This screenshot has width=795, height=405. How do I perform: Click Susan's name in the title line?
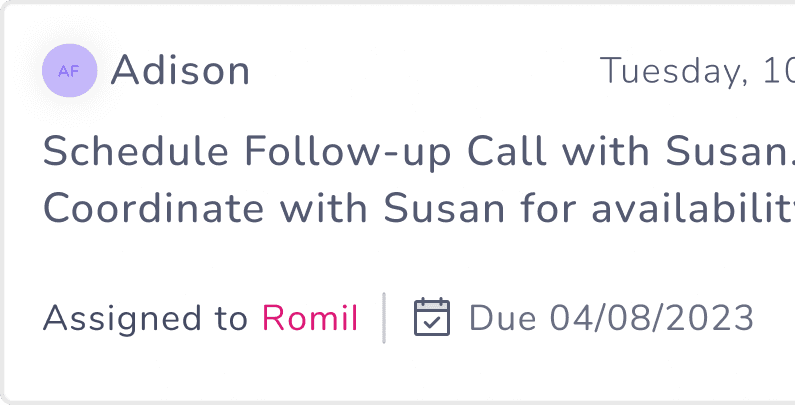728,152
